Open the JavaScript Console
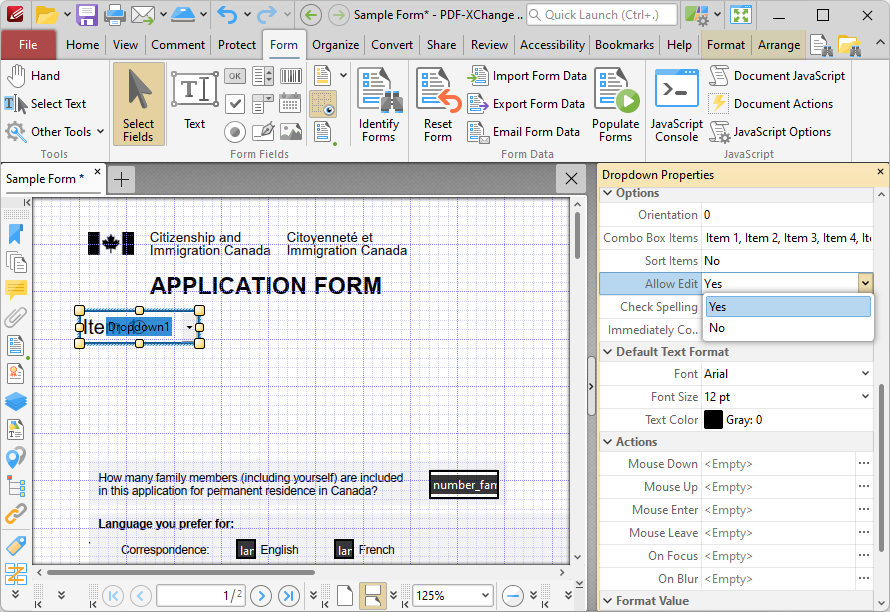This screenshot has width=890, height=612. pyautogui.click(x=677, y=104)
